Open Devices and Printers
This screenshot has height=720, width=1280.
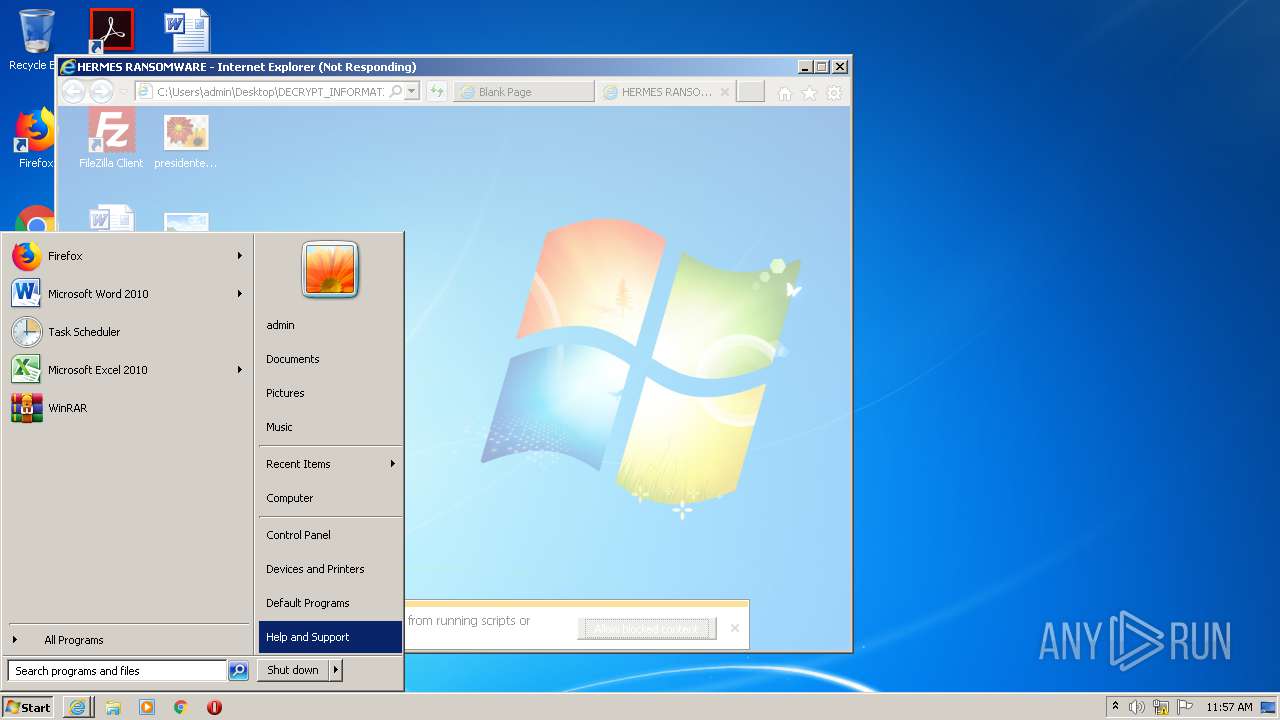click(330, 569)
